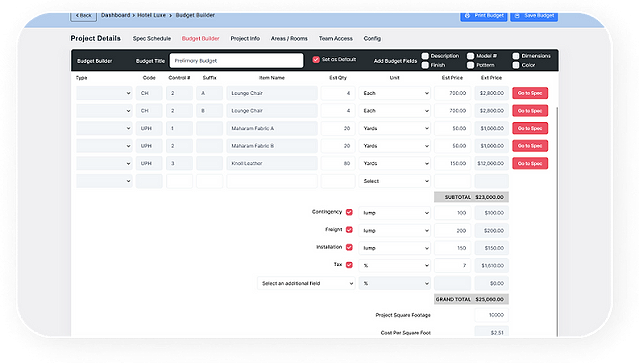
Task: Open the Team Access tab
Action: click(x=335, y=38)
